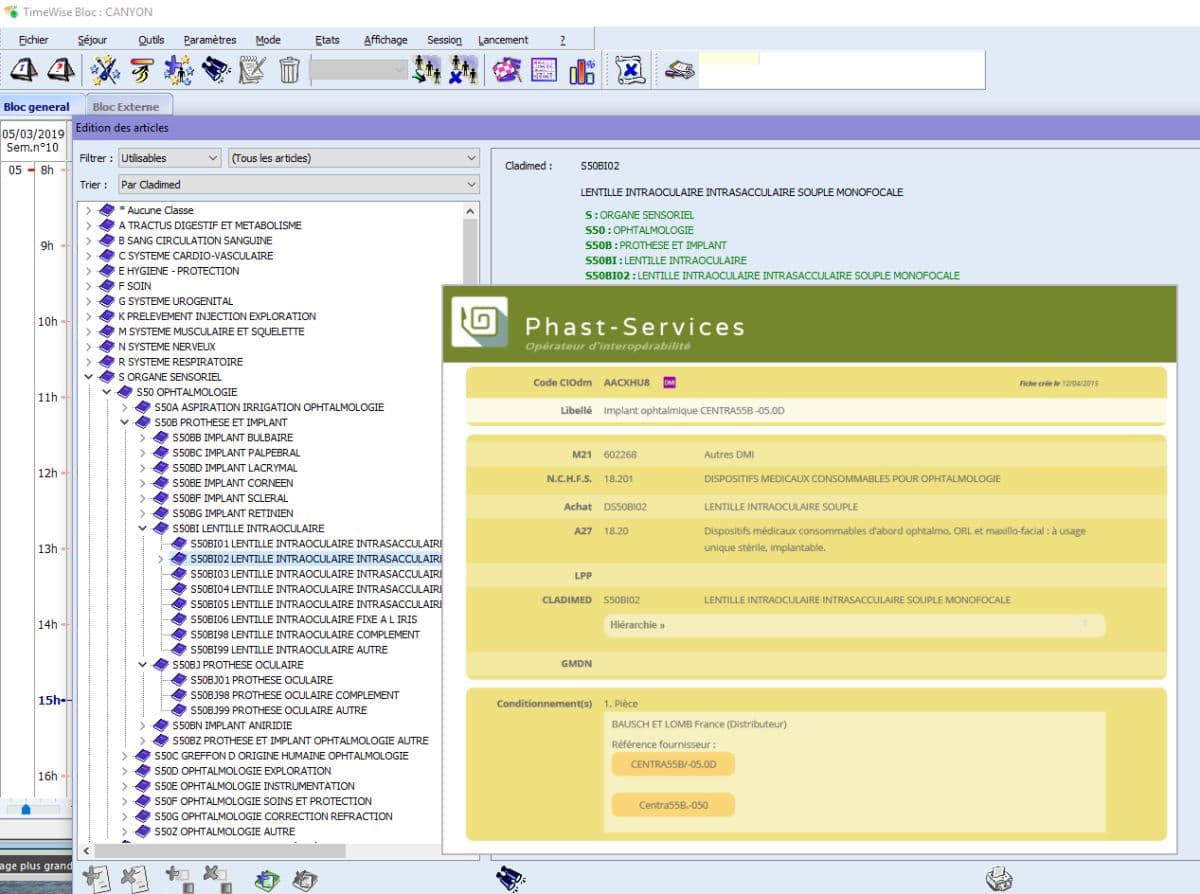1200x894 pixels.
Task: Click the add-document plus icon at bottom
Action: pyautogui.click(x=98, y=879)
